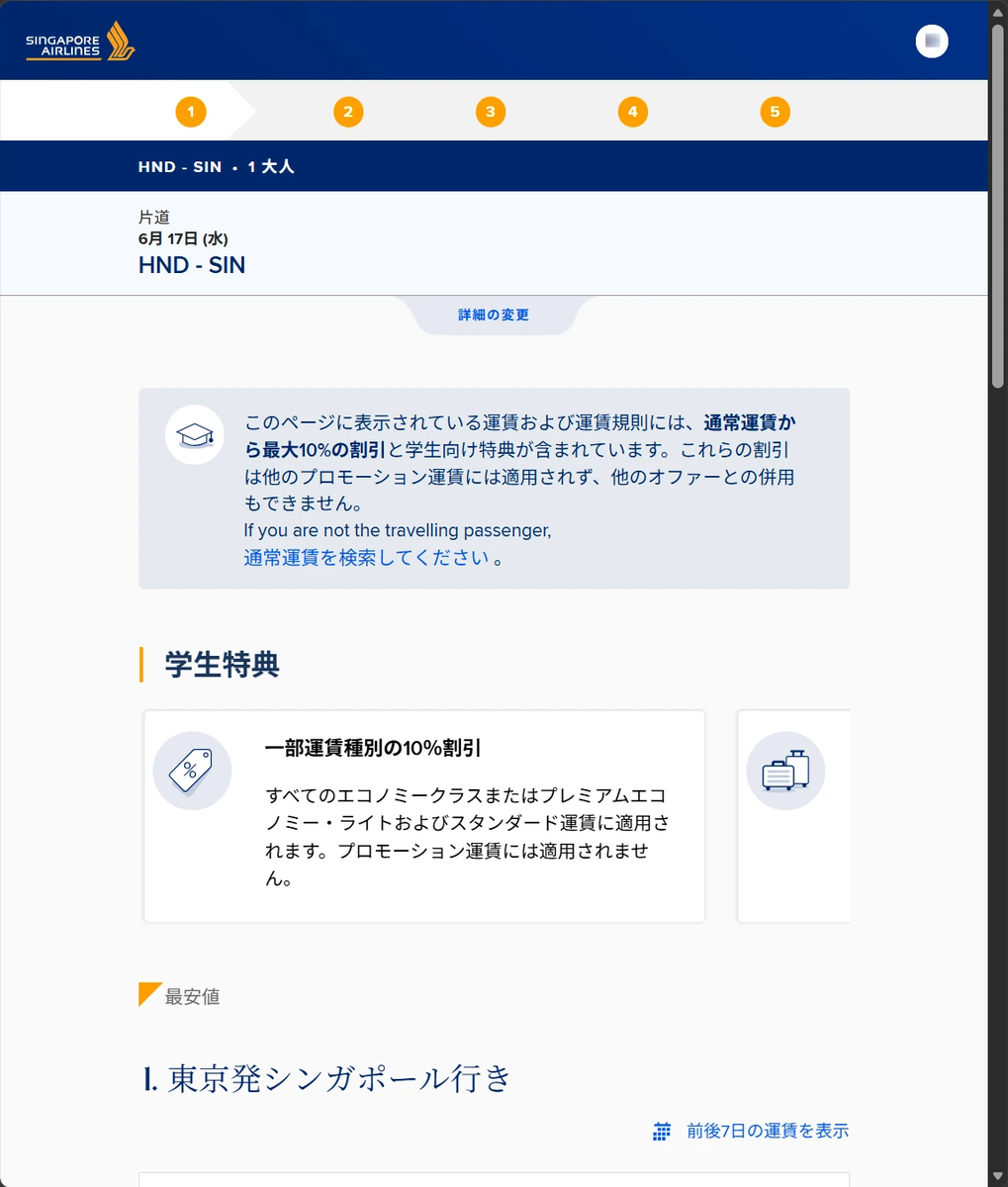Go to booking step 2
The height and width of the screenshot is (1187, 1008).
[348, 112]
